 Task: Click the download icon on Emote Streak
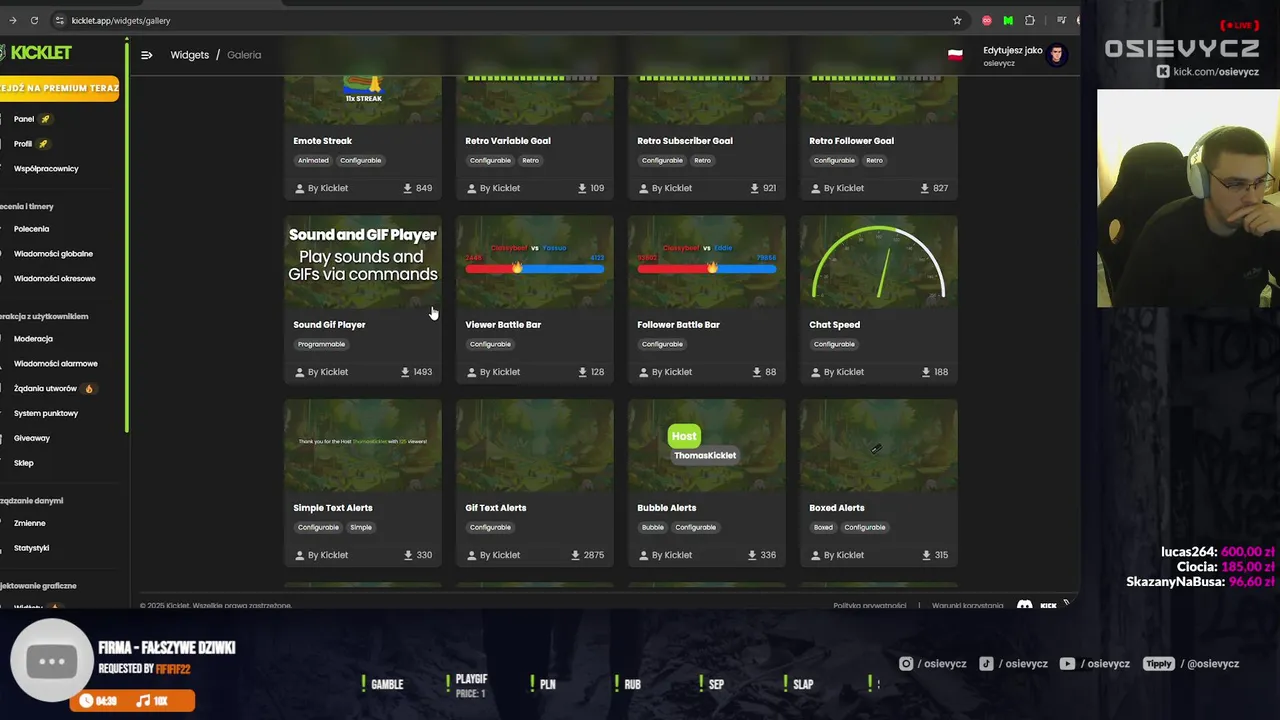(x=408, y=188)
